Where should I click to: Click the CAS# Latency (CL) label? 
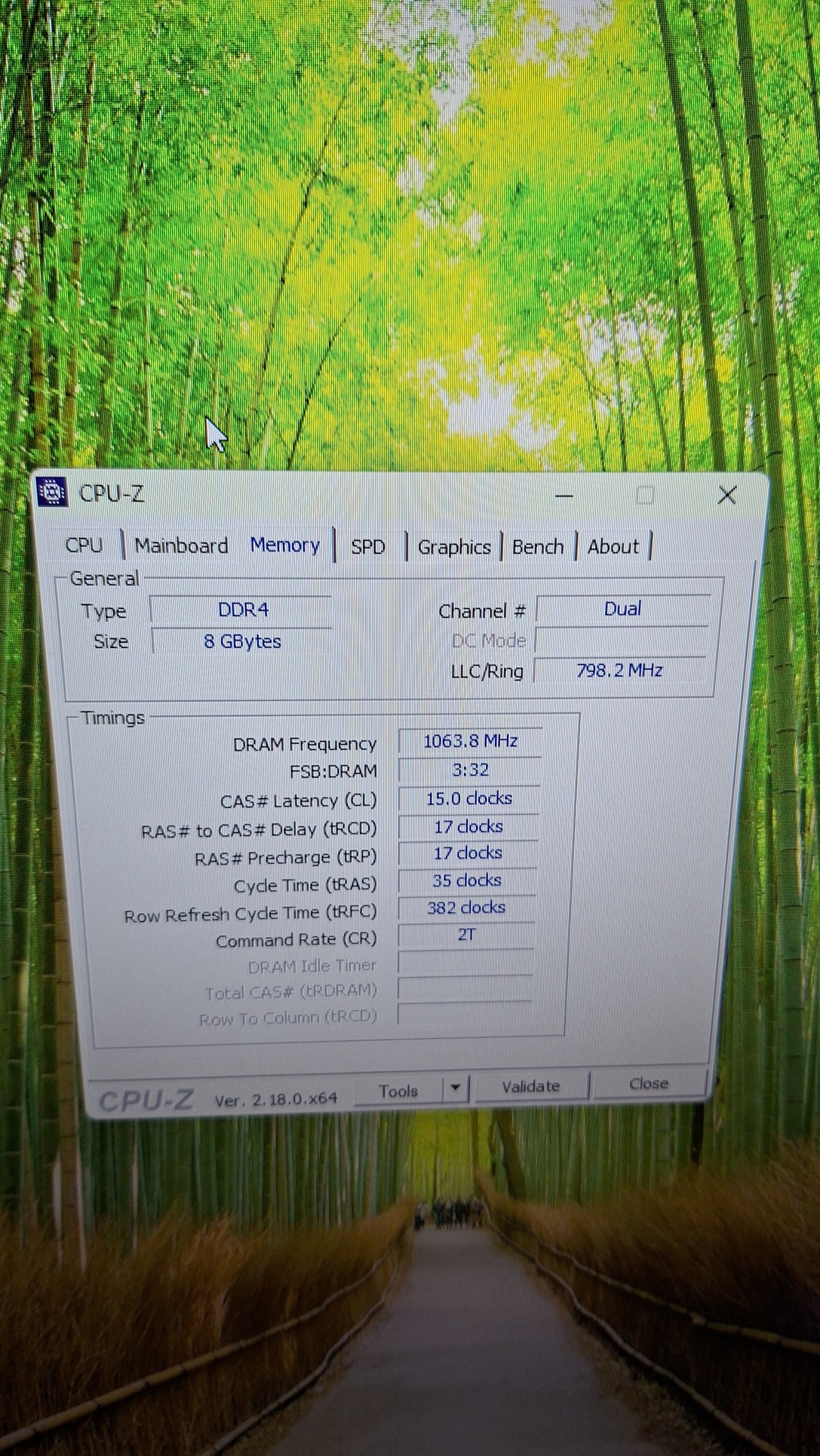(298, 800)
